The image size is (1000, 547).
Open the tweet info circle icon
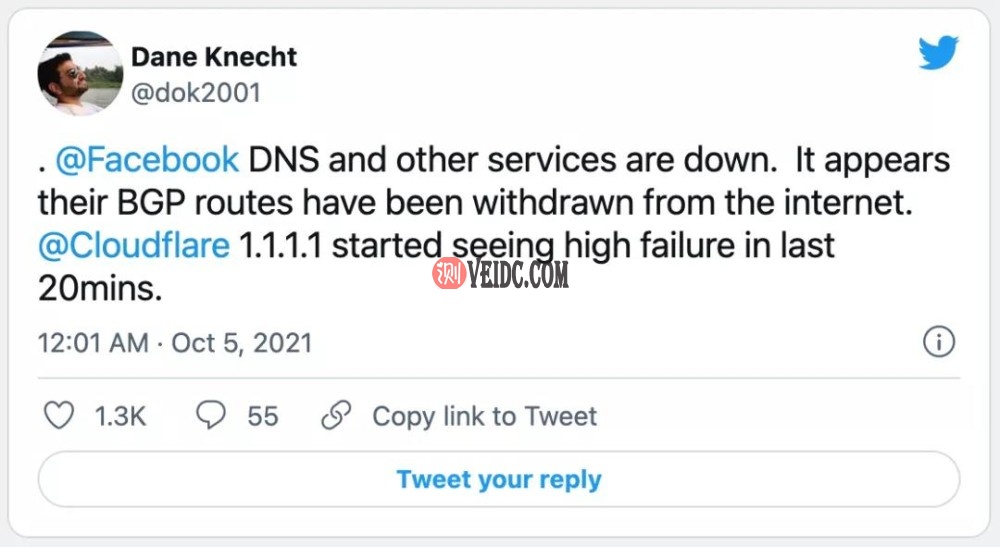[x=938, y=343]
